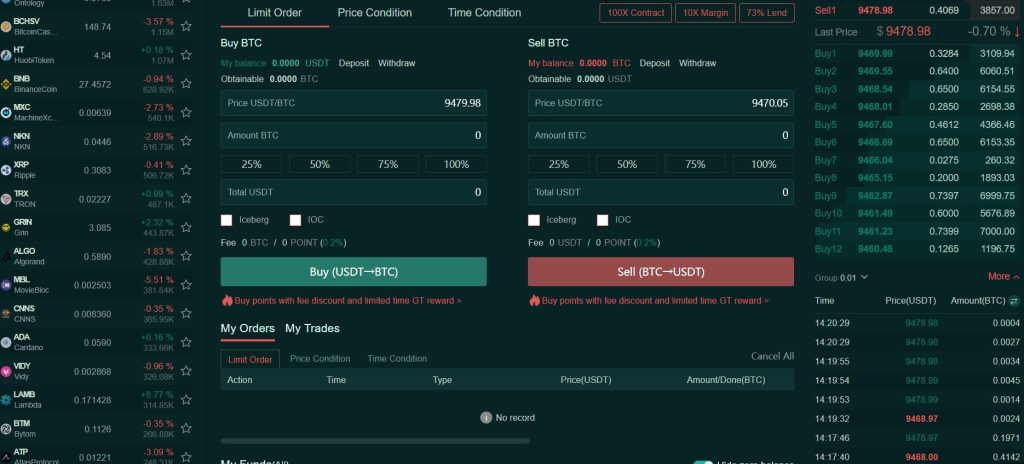This screenshot has height=464, width=1024.
Task: Toggle the Hide zero balance switch
Action: (703, 463)
